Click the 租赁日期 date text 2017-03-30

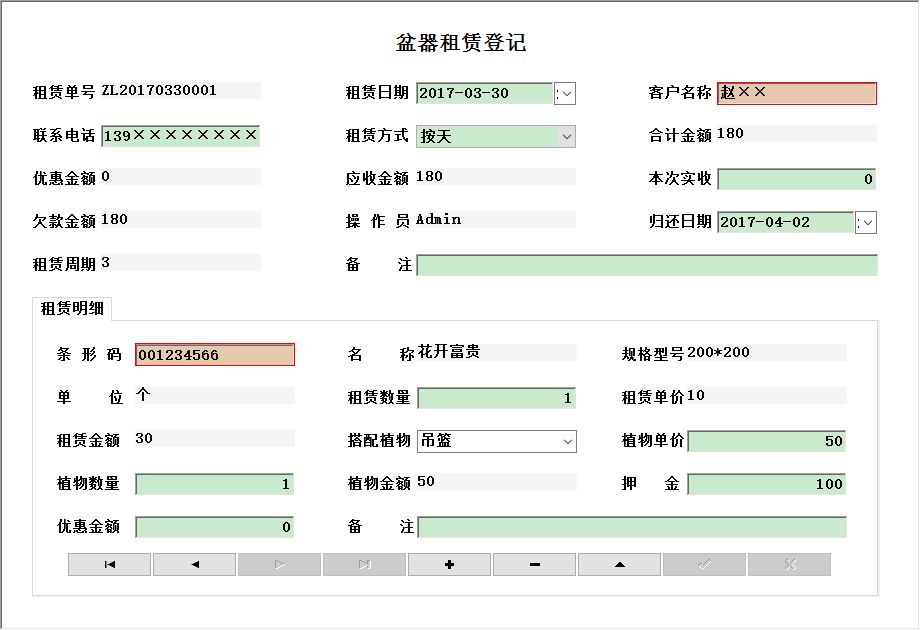(x=464, y=93)
